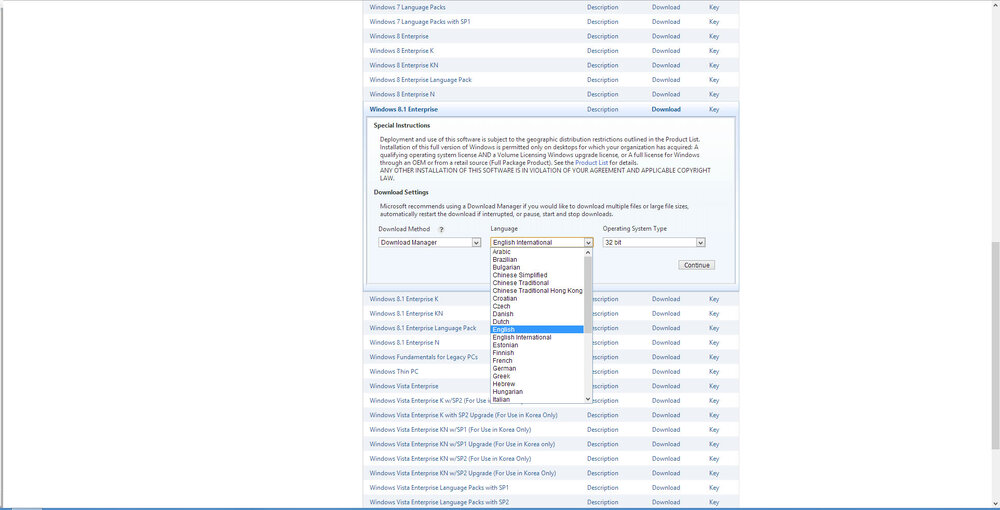Open Description for Windows 8 Enterprise N
The image size is (1000, 510).
coord(603,94)
